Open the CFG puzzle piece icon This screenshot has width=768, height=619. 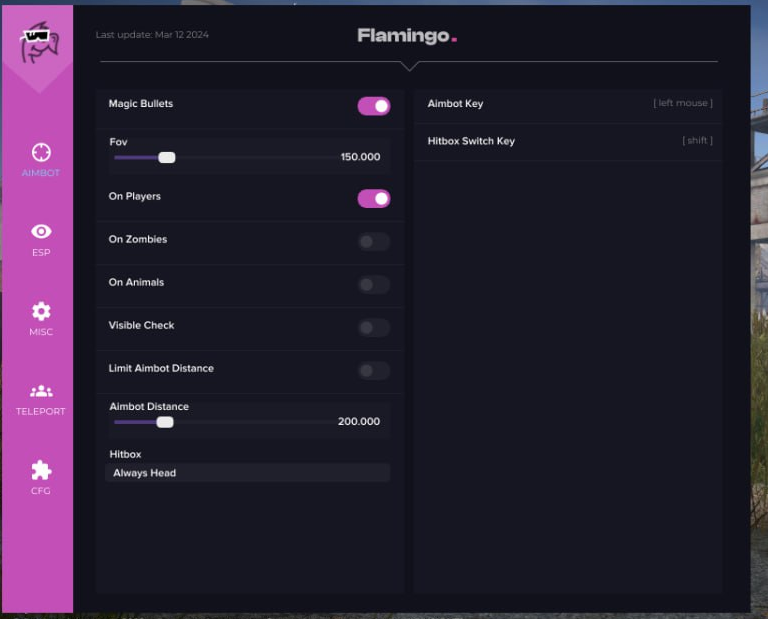(x=41, y=470)
